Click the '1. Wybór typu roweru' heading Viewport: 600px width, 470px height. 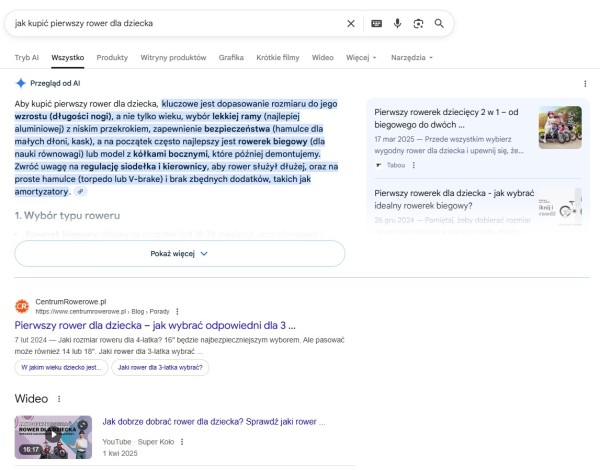67,215
